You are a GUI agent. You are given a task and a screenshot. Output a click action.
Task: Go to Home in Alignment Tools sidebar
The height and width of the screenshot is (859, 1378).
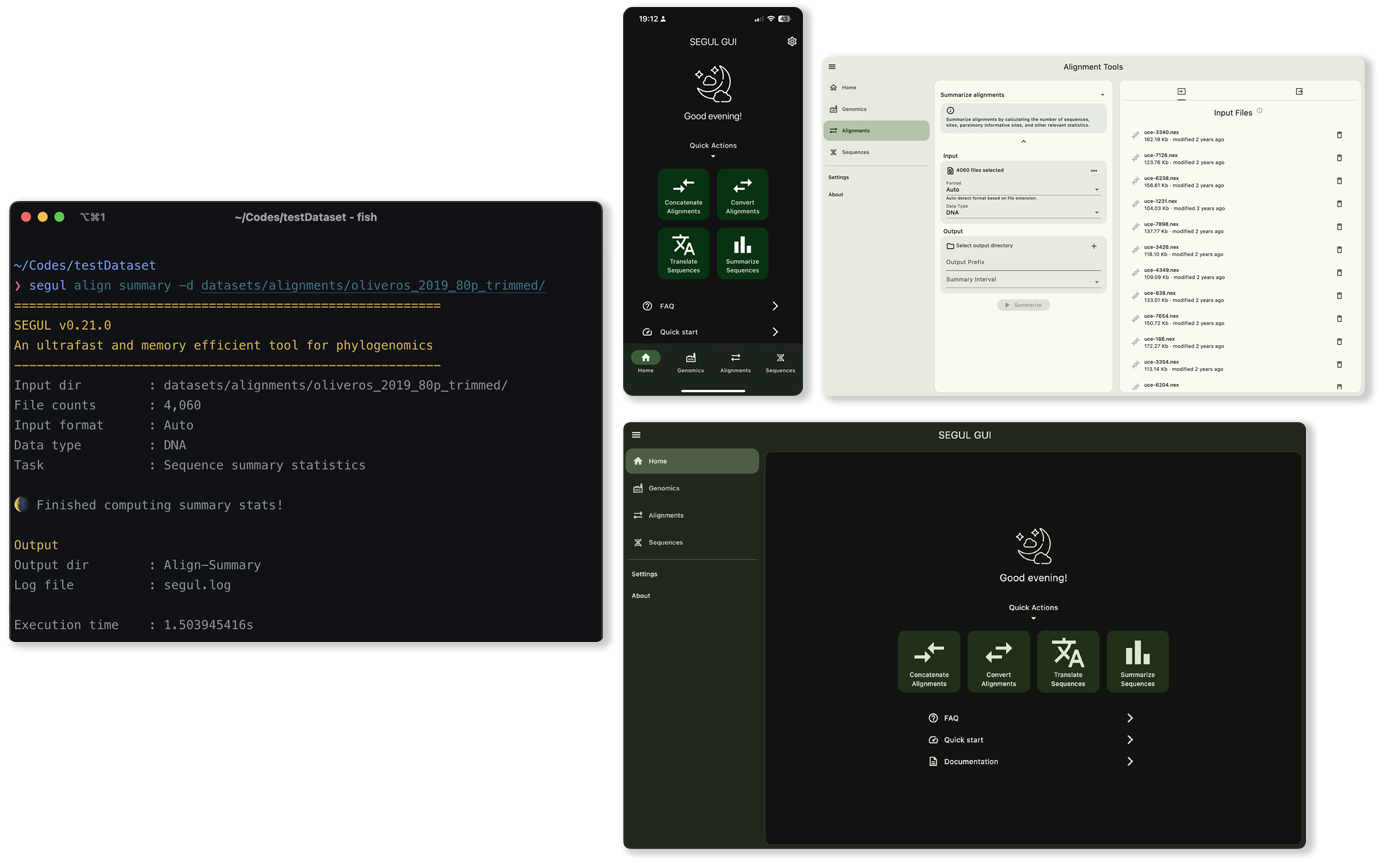[x=877, y=88]
